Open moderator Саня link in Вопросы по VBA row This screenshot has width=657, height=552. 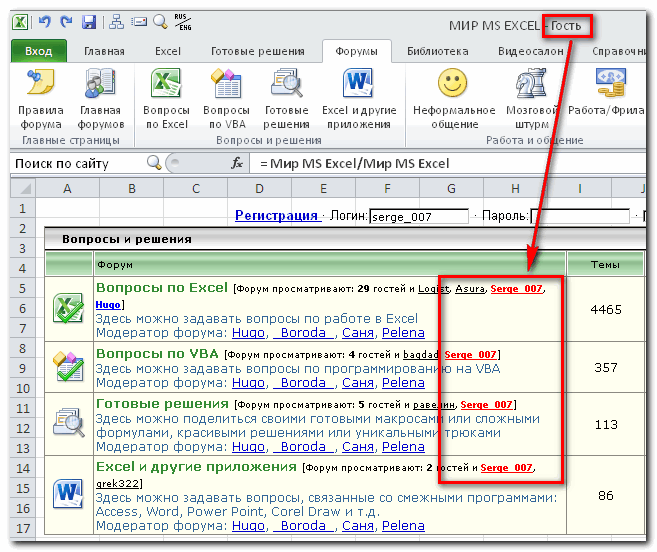tap(358, 383)
